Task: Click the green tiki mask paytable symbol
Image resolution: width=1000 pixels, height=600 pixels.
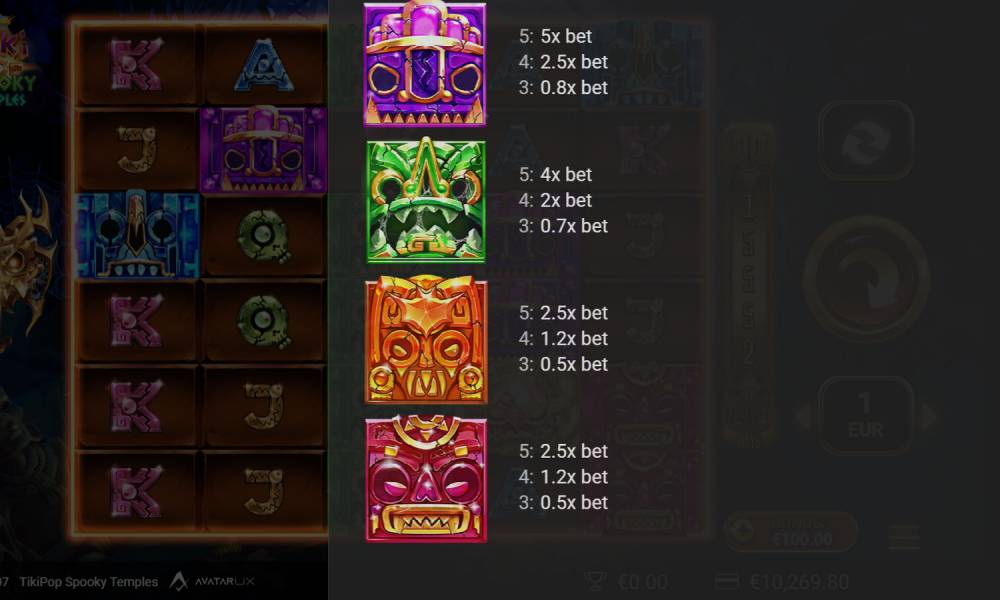Action: (x=426, y=200)
